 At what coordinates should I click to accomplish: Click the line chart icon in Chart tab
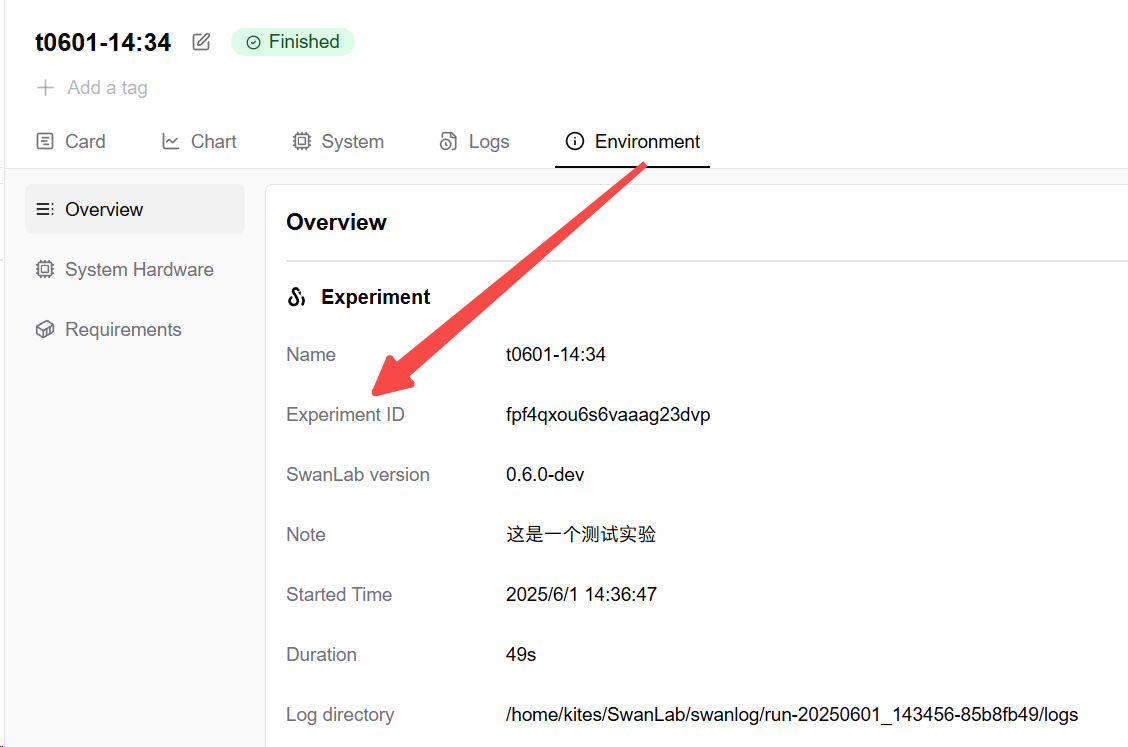(x=171, y=142)
